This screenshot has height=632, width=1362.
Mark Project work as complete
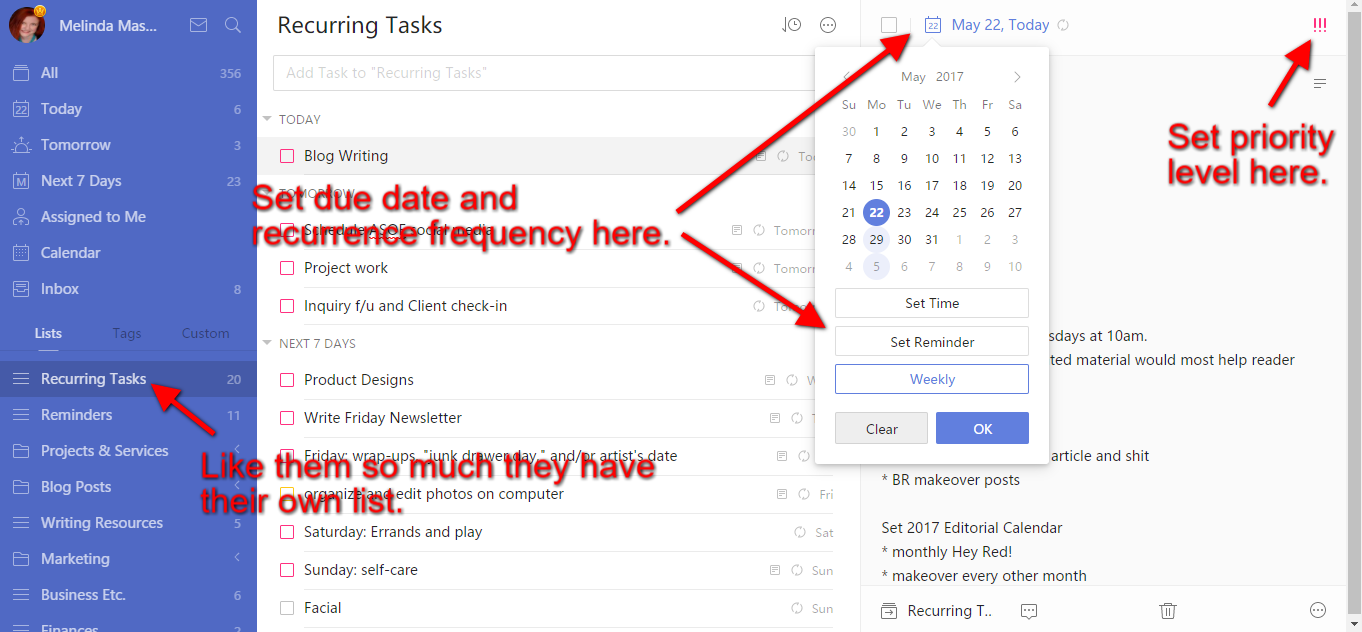coord(287,267)
